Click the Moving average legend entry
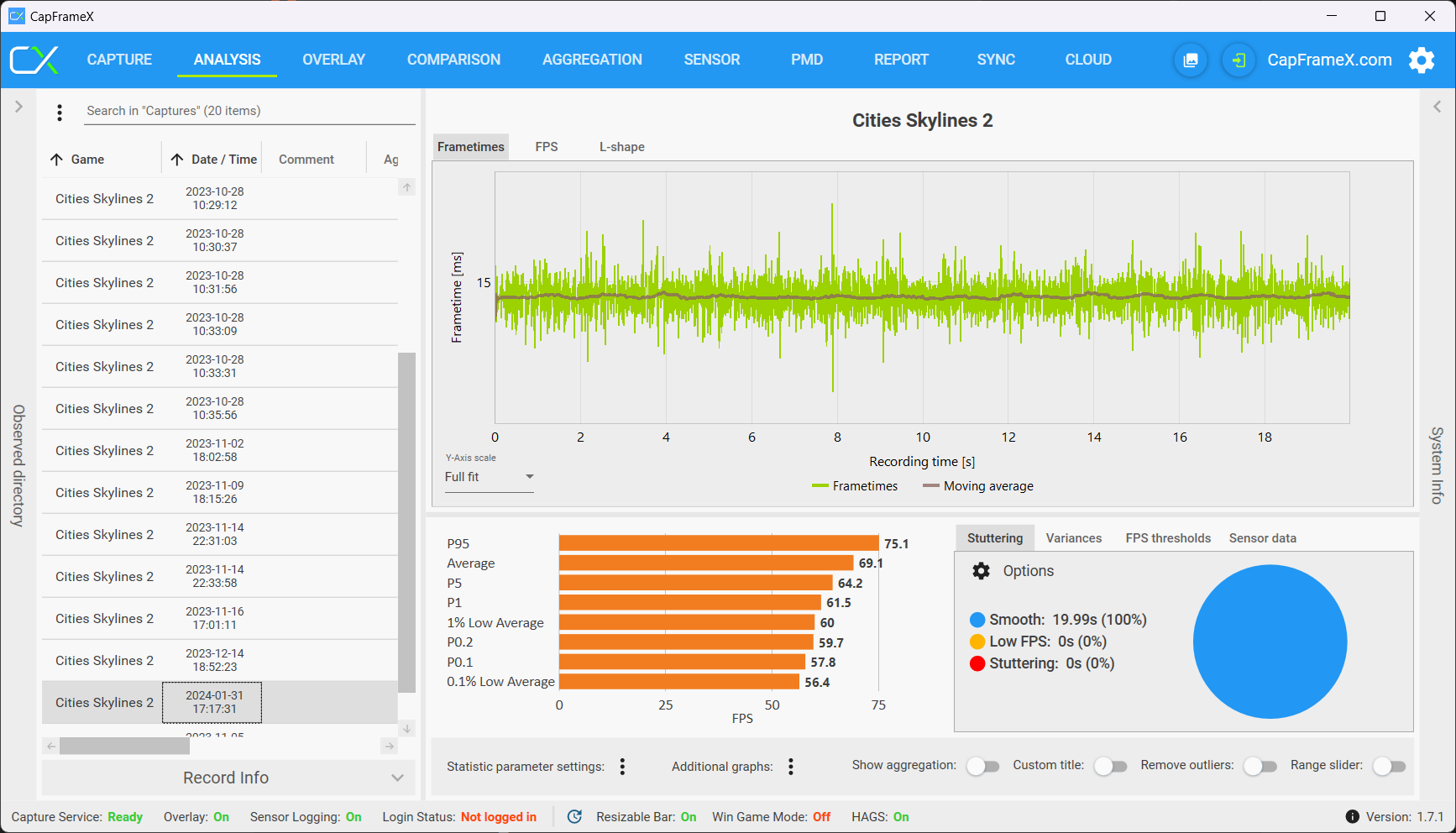This screenshot has width=1456, height=833. pyautogui.click(x=978, y=486)
